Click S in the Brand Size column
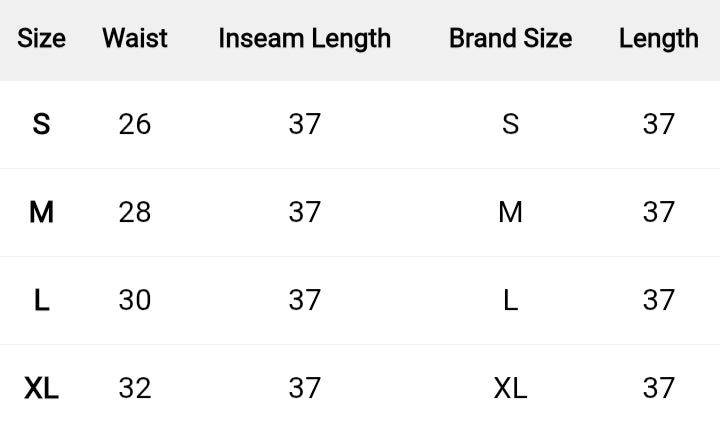This screenshot has height=428, width=720. (510, 124)
